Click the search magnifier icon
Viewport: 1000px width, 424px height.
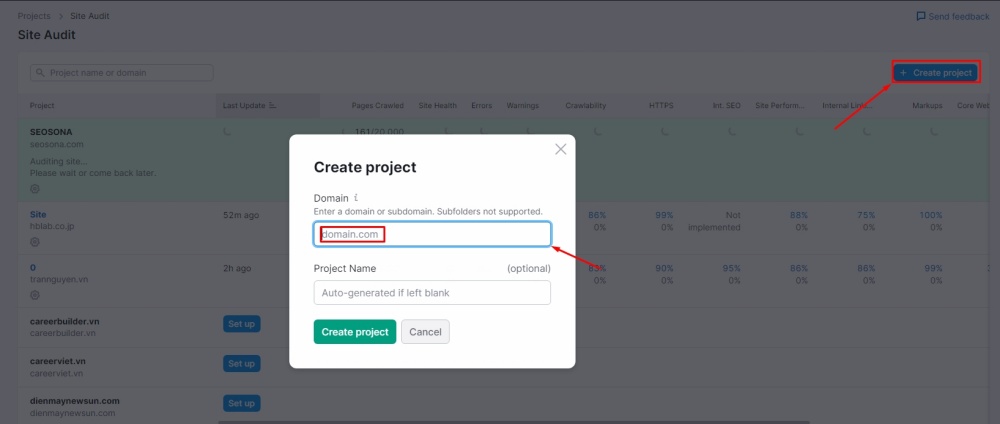(x=40, y=73)
